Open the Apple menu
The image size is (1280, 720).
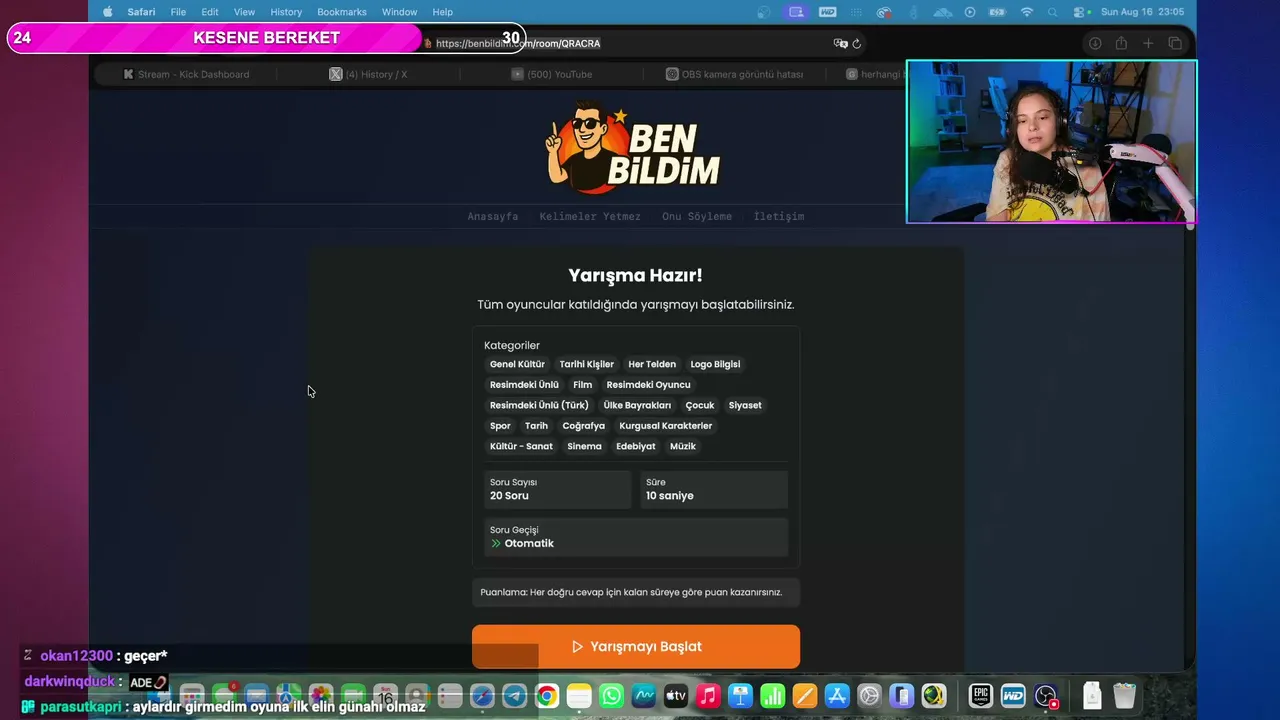[108, 12]
